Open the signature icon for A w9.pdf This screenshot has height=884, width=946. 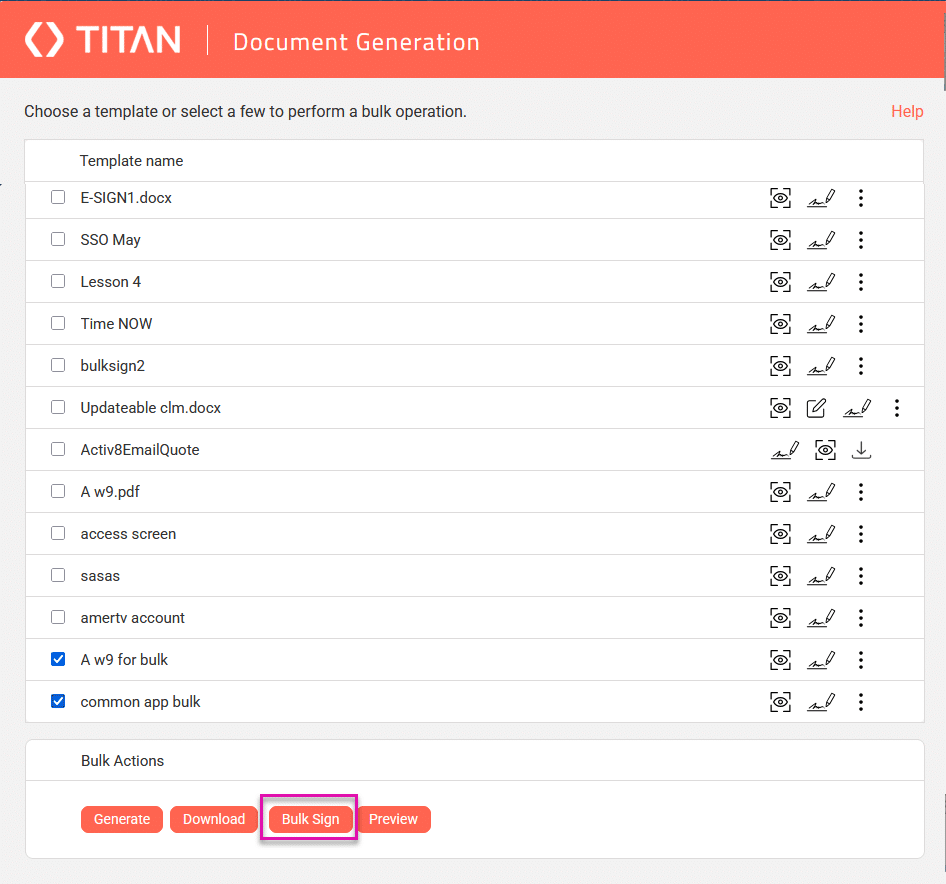821,491
